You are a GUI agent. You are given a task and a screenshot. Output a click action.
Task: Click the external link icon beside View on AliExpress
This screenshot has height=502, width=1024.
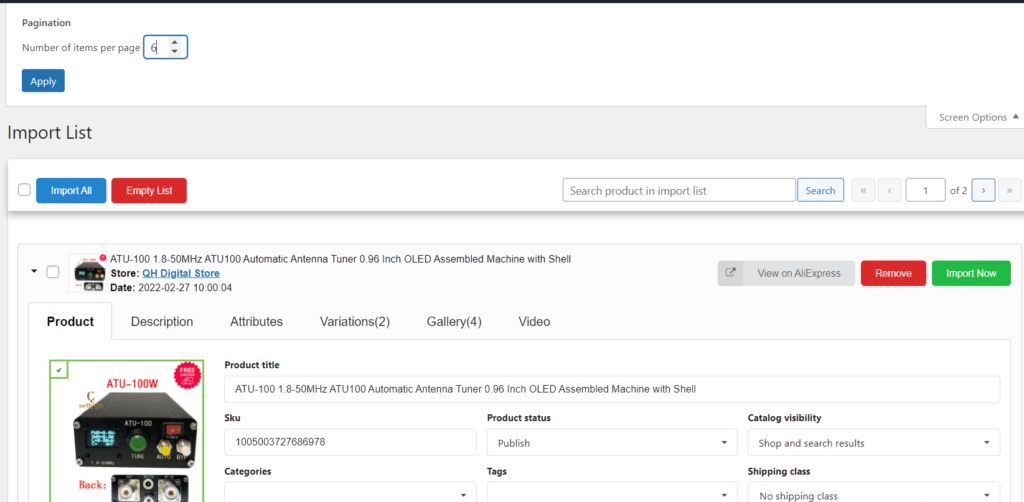tap(730, 274)
